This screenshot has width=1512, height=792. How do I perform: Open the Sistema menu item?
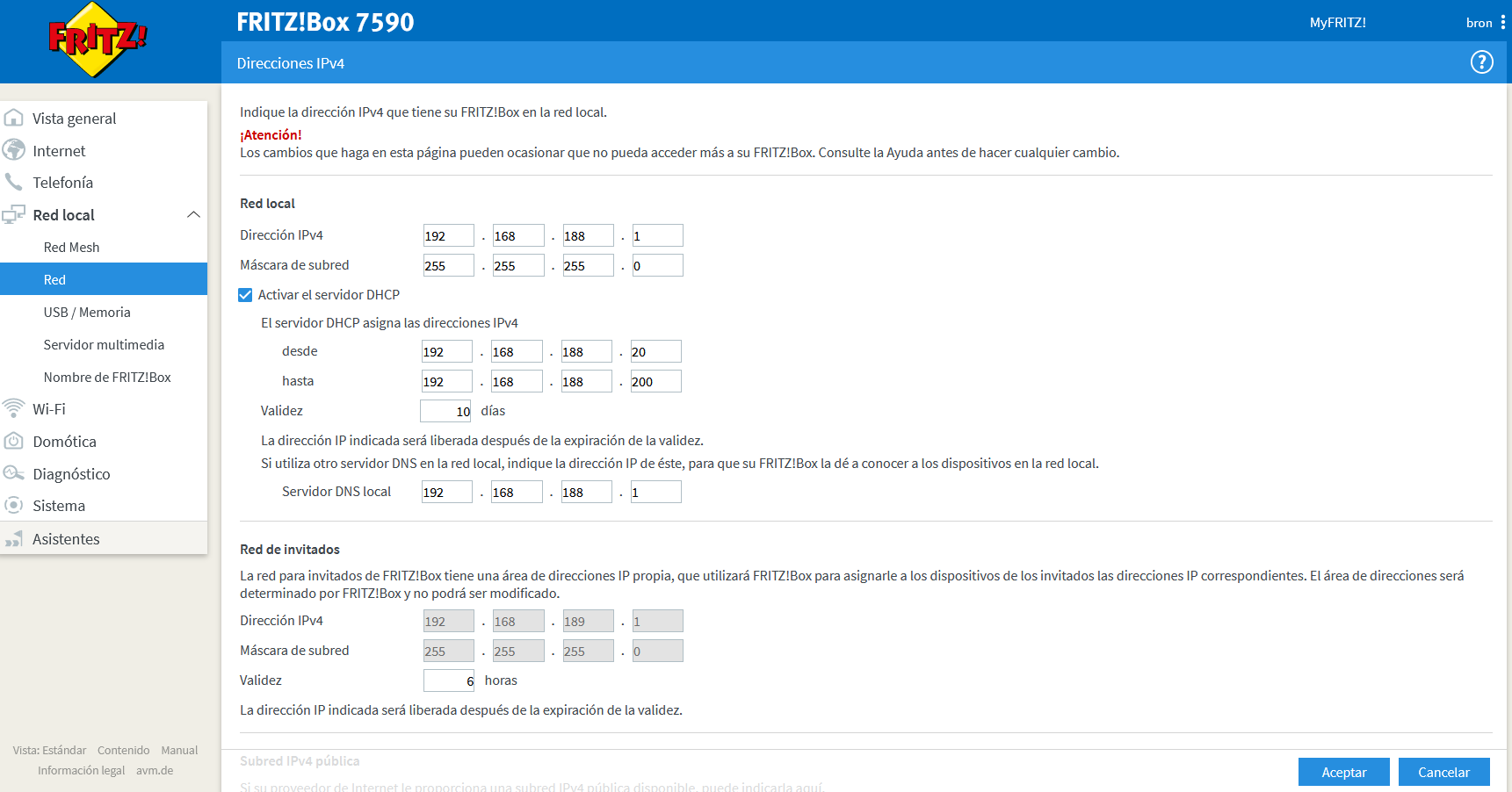104,506
